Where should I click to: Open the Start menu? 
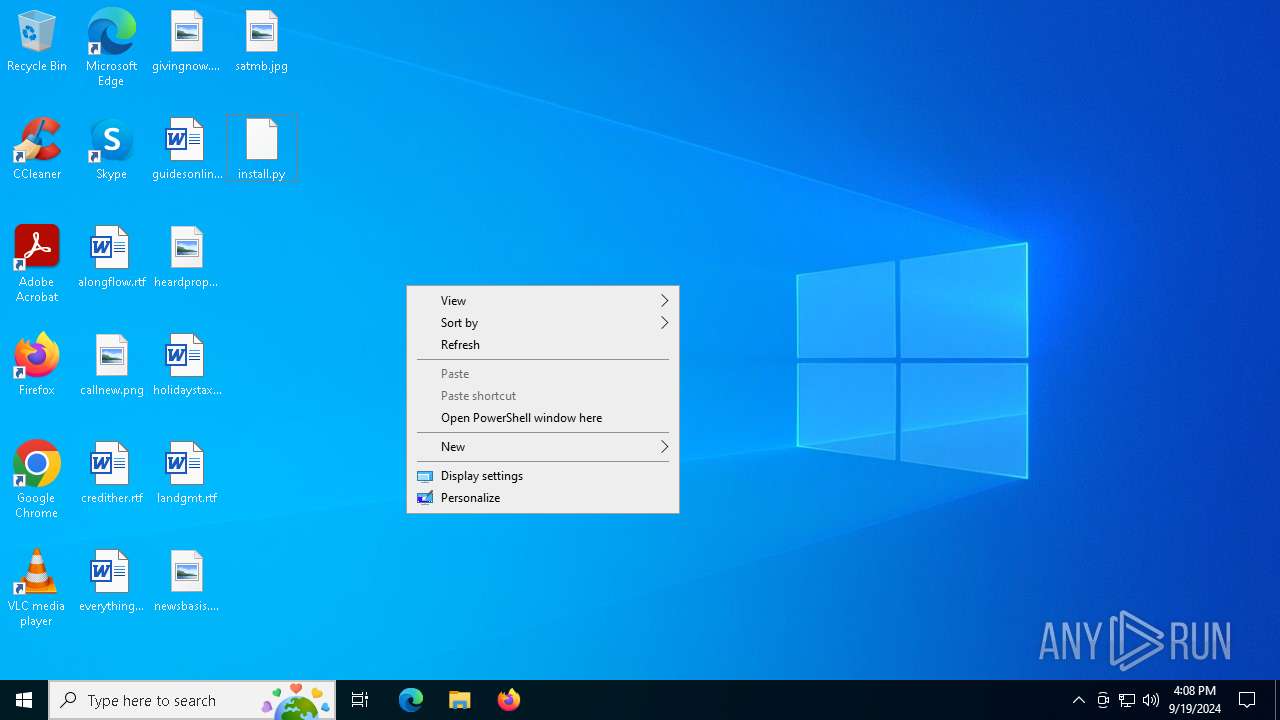24,700
